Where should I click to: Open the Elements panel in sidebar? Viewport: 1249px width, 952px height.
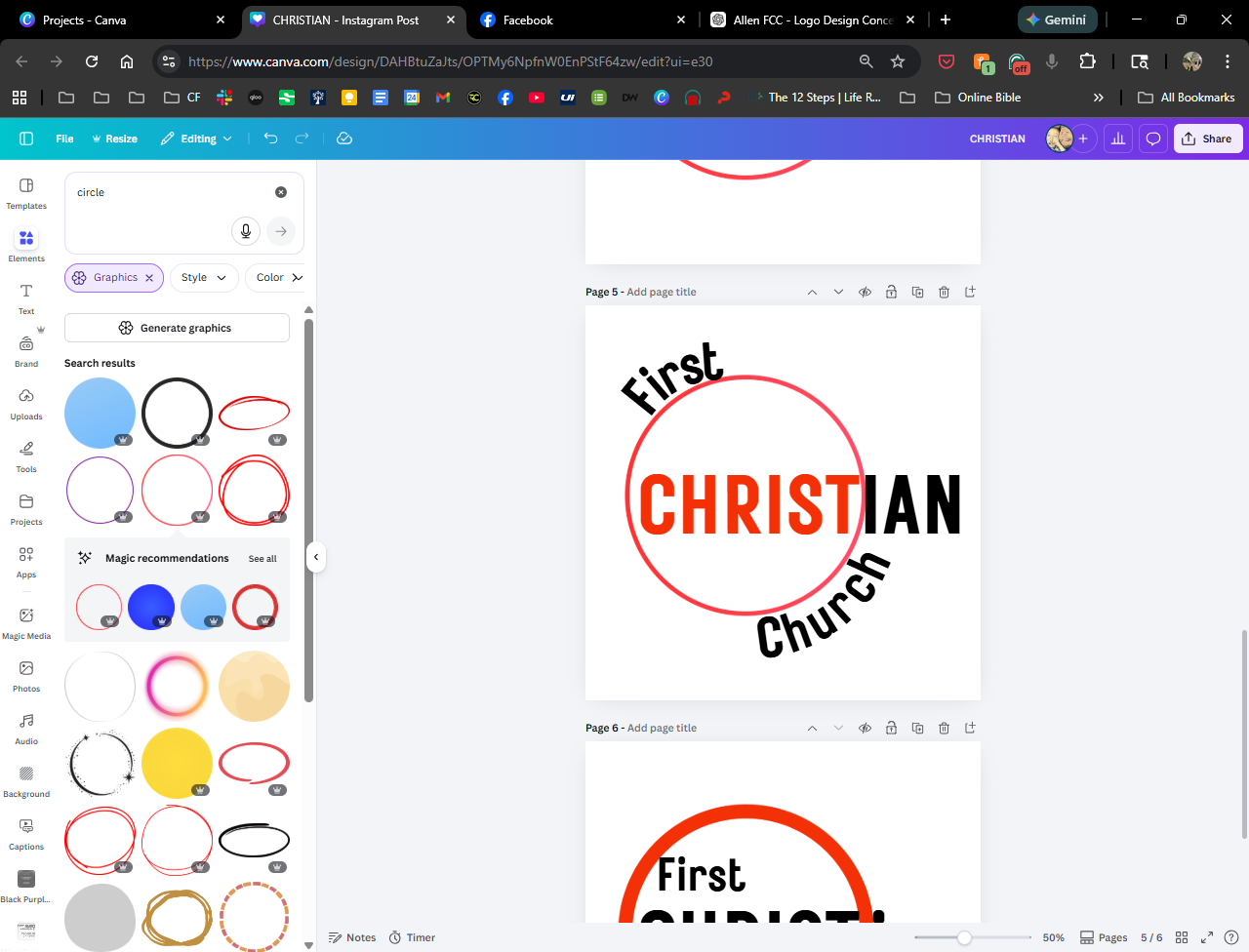[x=26, y=245]
